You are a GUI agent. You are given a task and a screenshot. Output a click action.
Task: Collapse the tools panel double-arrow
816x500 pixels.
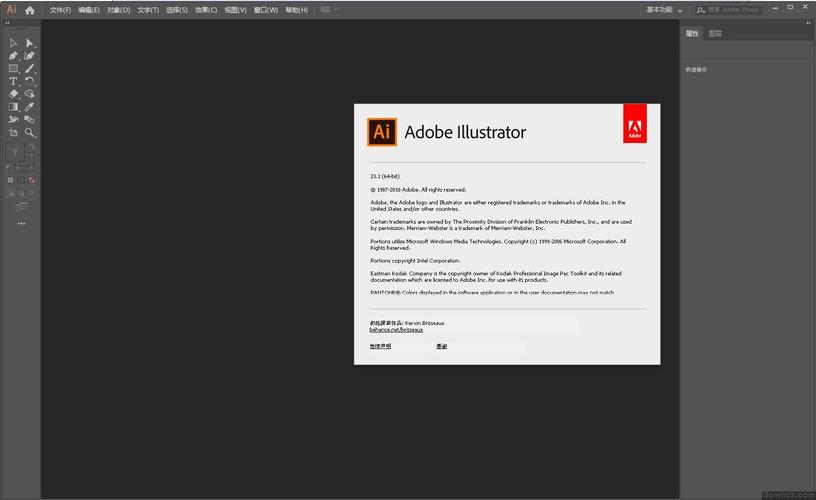pyautogui.click(x=7, y=23)
